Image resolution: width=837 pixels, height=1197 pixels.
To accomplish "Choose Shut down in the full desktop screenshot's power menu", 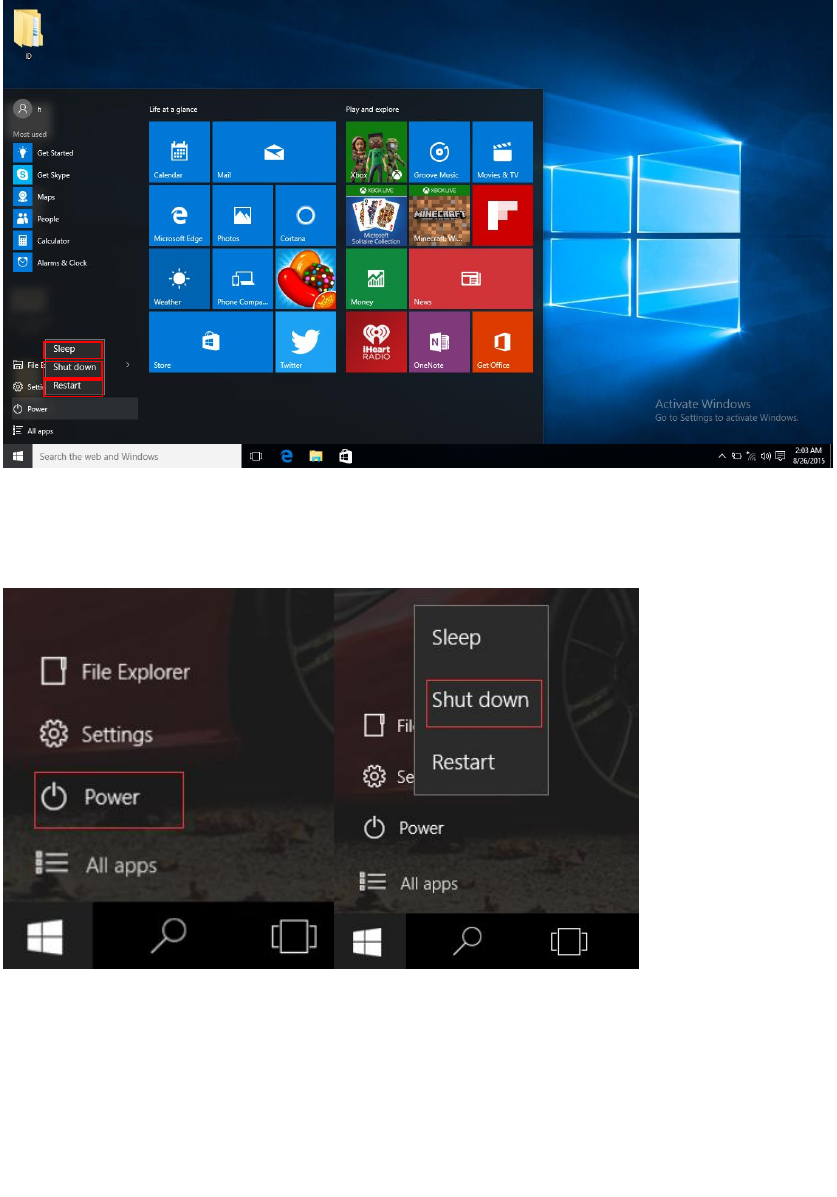I will tap(73, 367).
